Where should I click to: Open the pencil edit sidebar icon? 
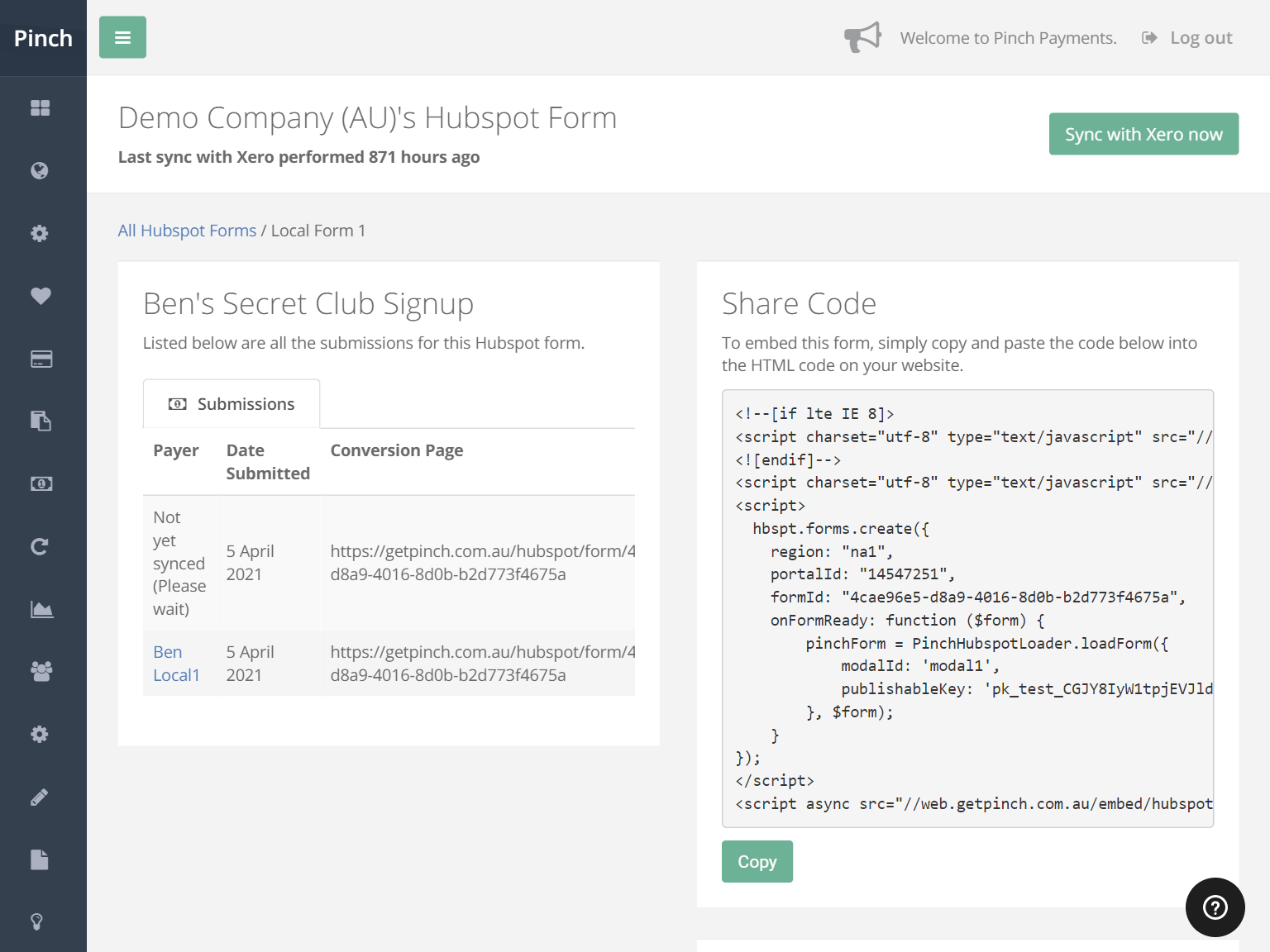point(40,797)
